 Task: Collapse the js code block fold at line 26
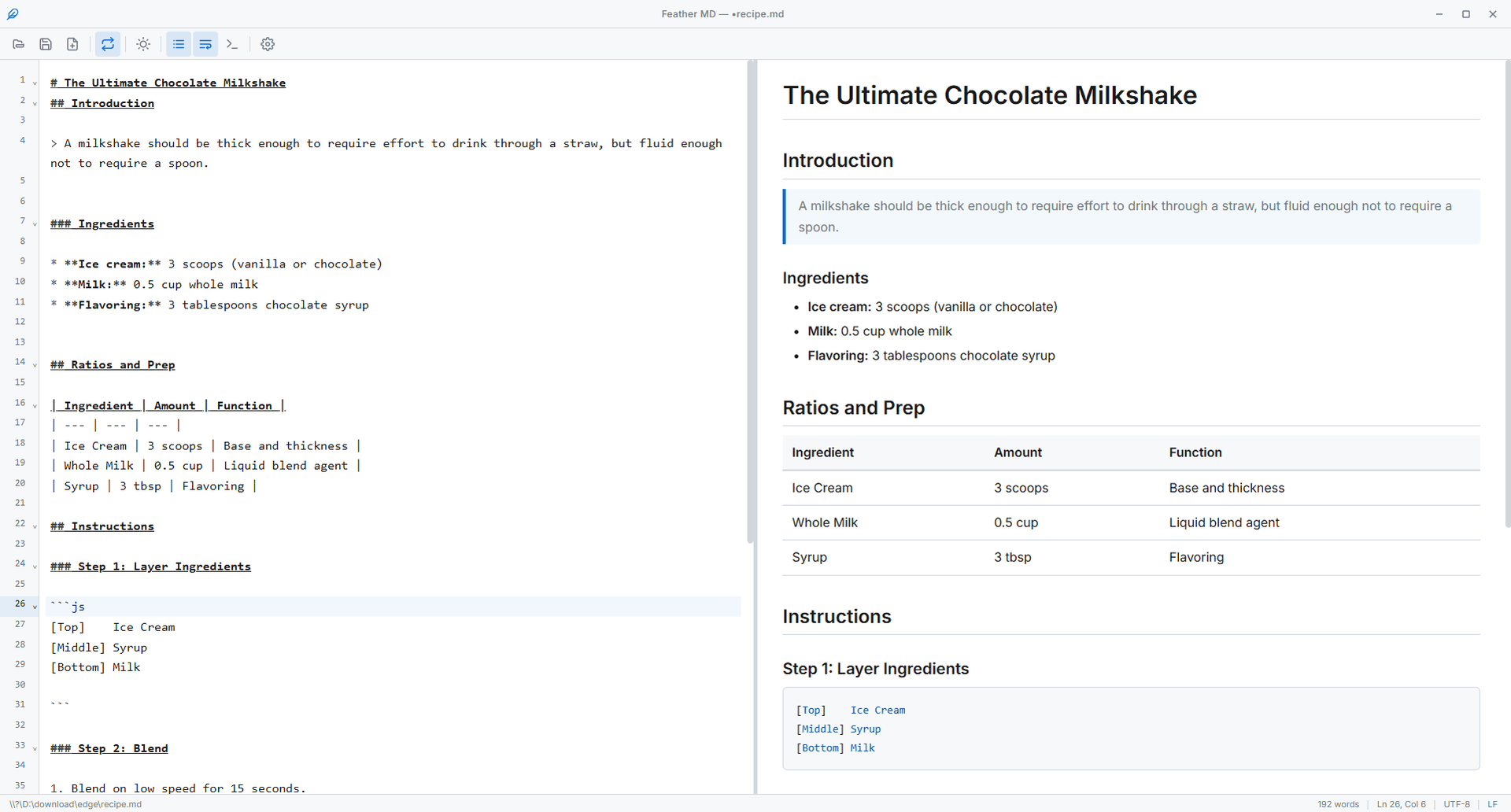click(x=35, y=607)
